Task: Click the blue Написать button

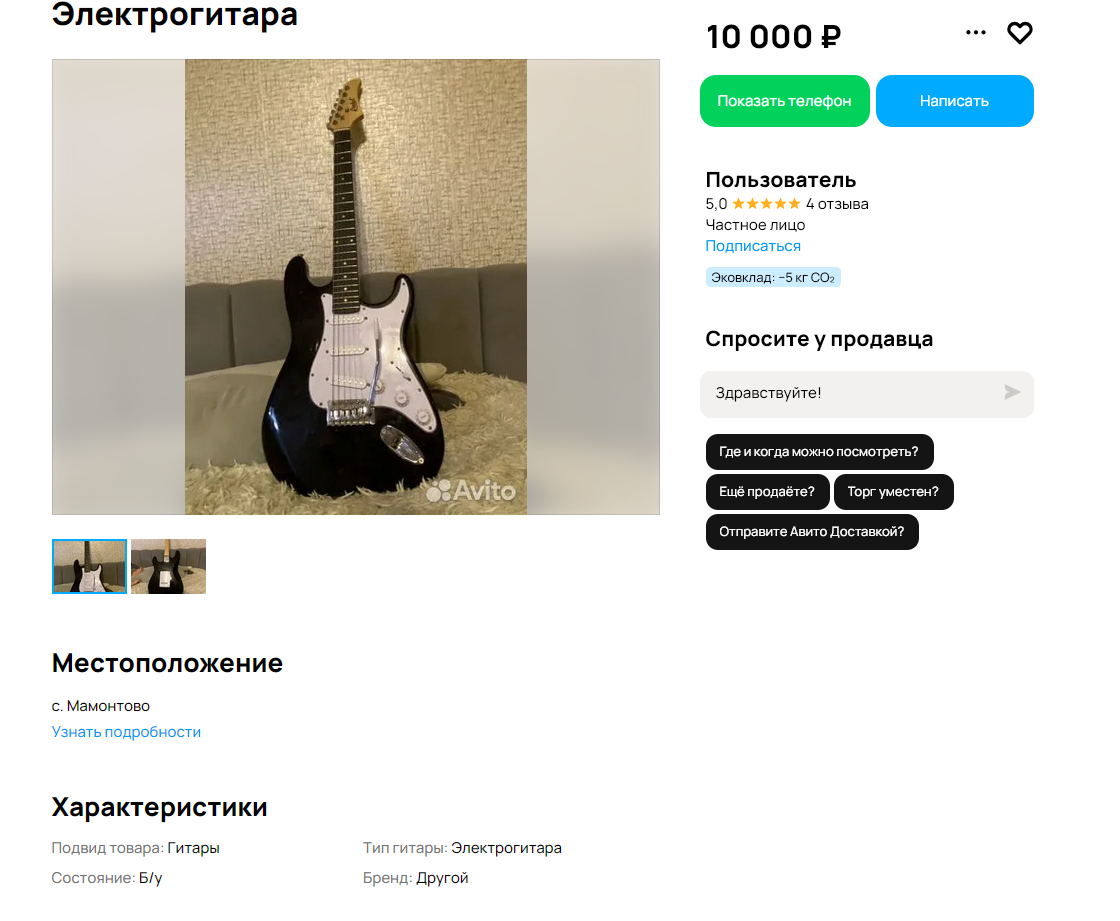Action: point(954,101)
